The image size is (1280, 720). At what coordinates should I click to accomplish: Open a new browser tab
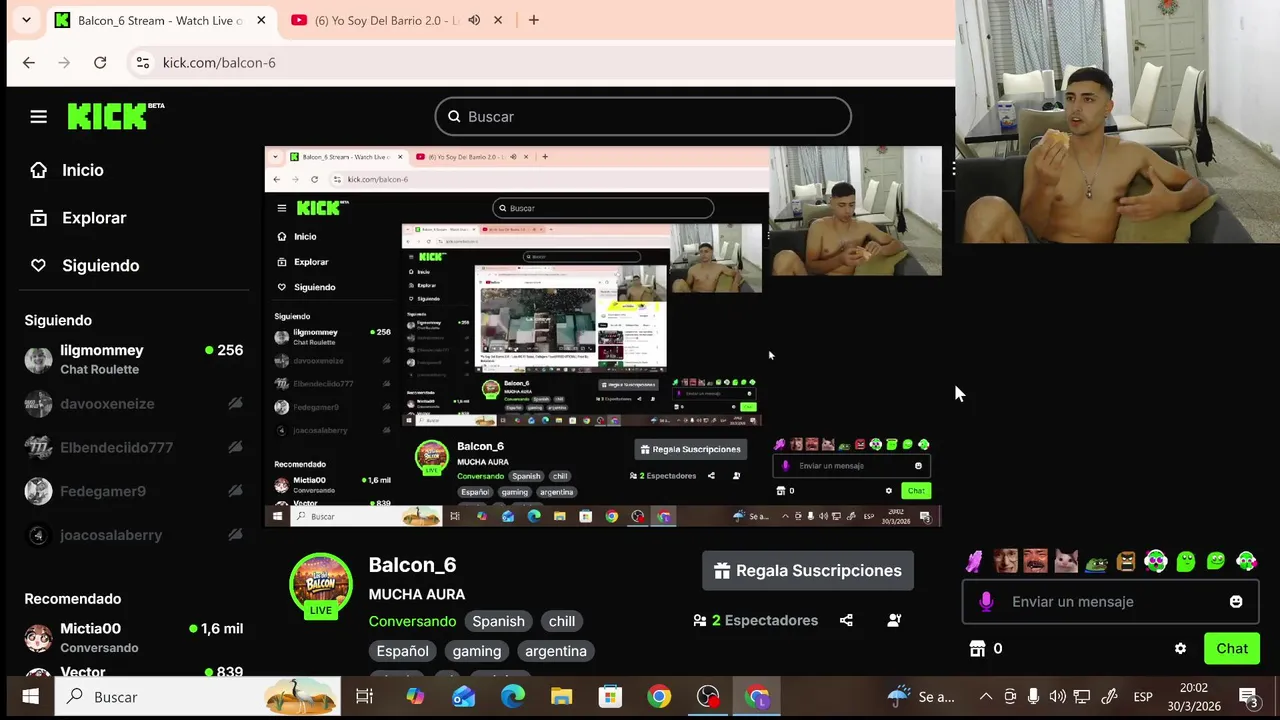coord(534,20)
